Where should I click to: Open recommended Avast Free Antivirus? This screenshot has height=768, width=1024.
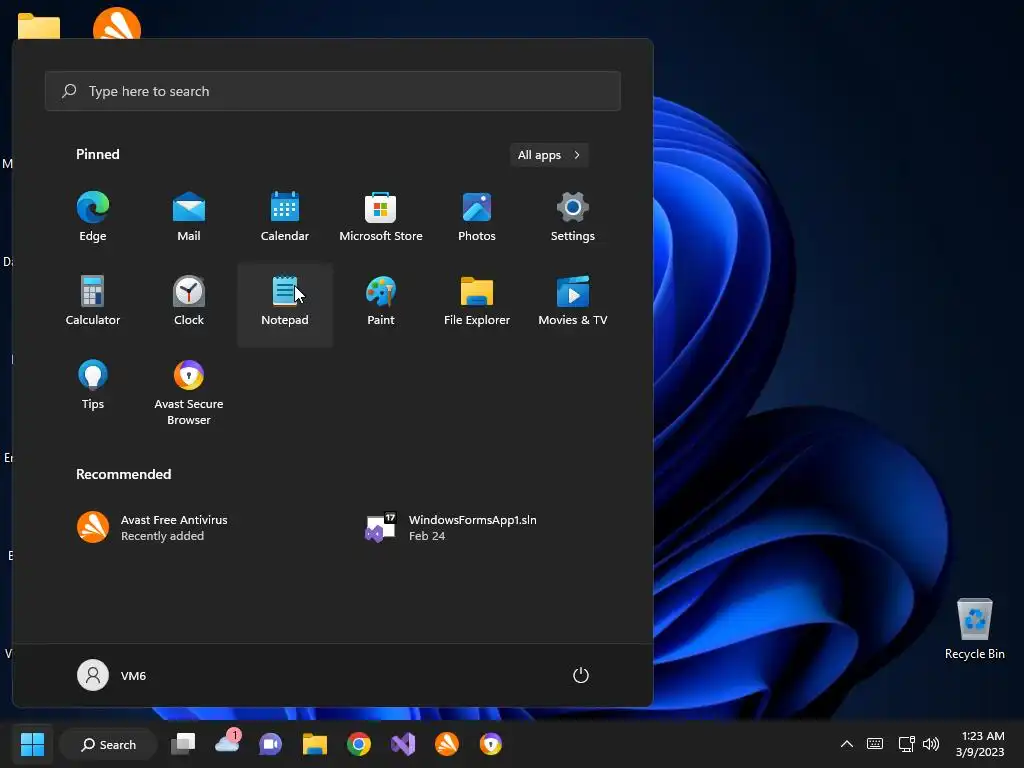click(152, 528)
